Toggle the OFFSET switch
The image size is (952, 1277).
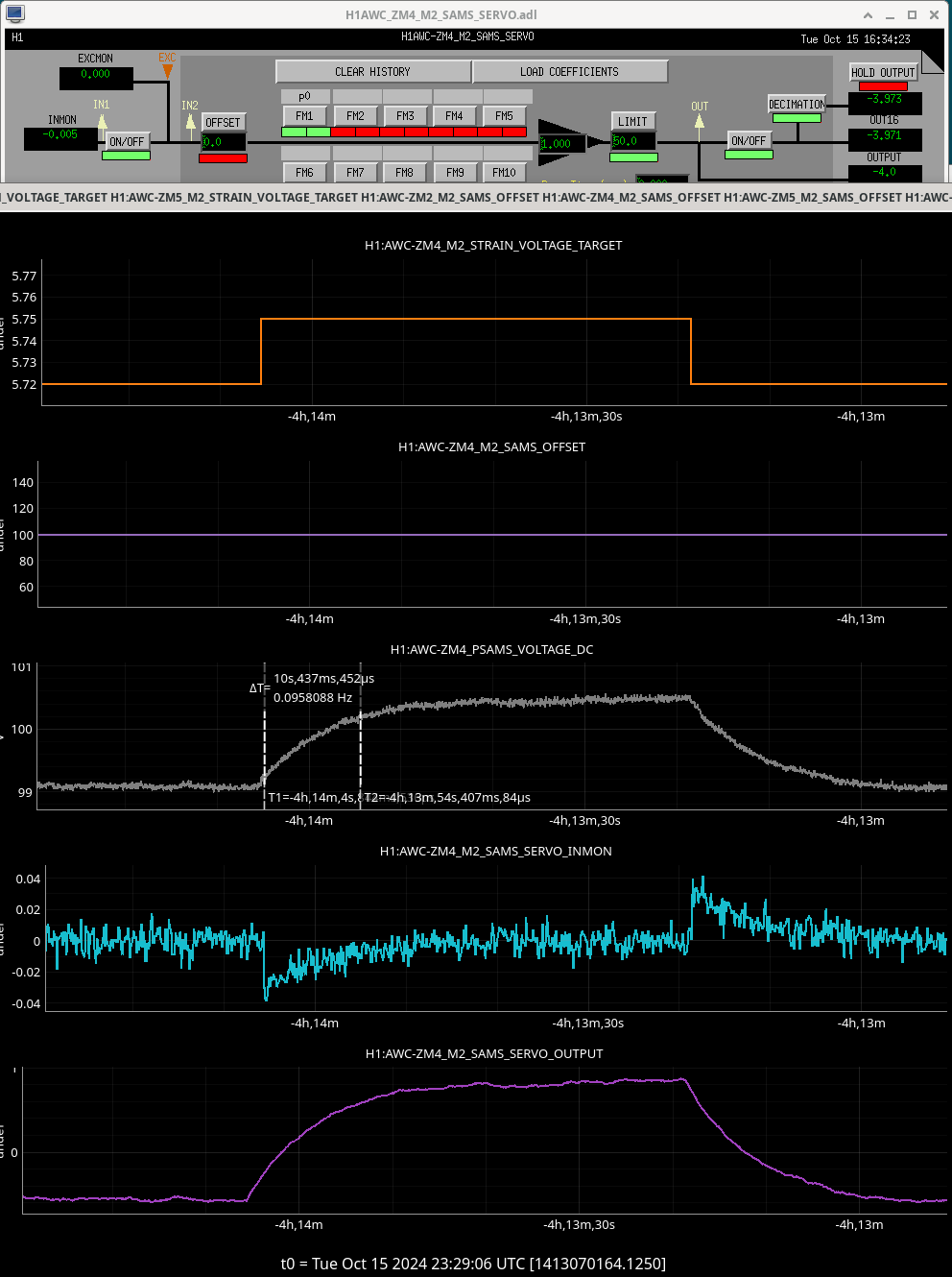click(223, 122)
